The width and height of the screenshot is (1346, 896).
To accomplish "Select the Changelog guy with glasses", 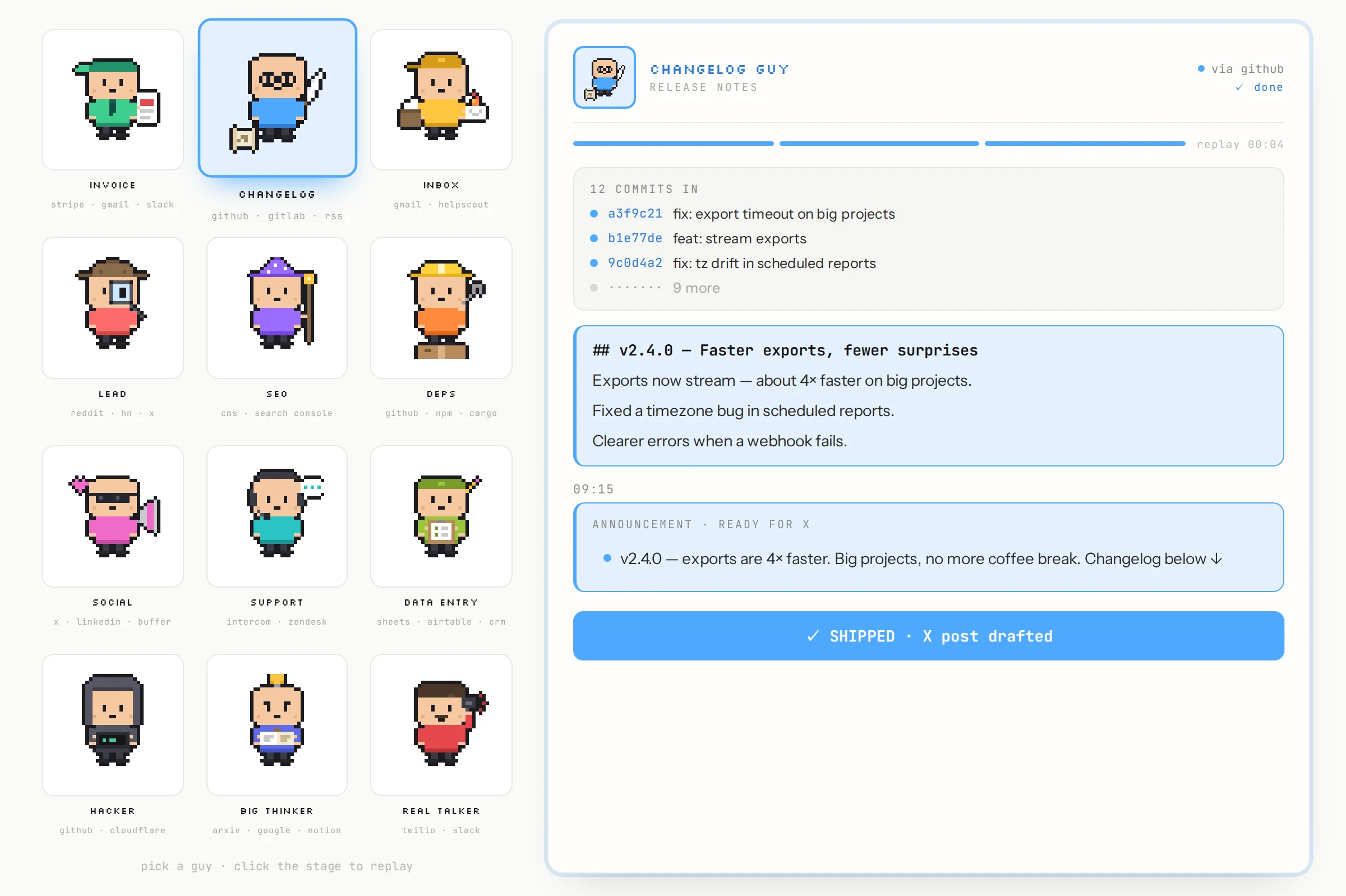I will pos(277,98).
